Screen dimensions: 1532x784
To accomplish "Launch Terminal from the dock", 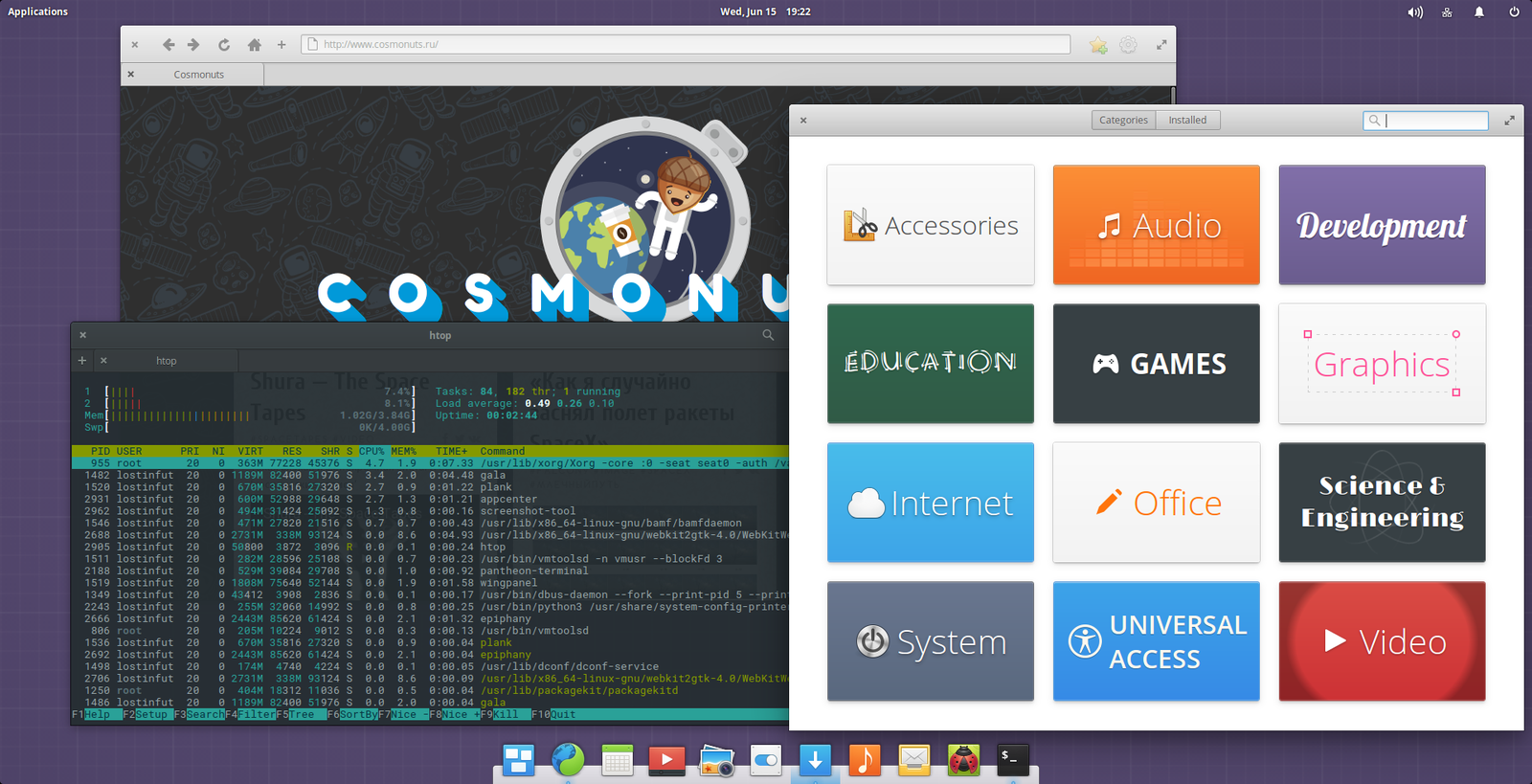I will (1013, 760).
